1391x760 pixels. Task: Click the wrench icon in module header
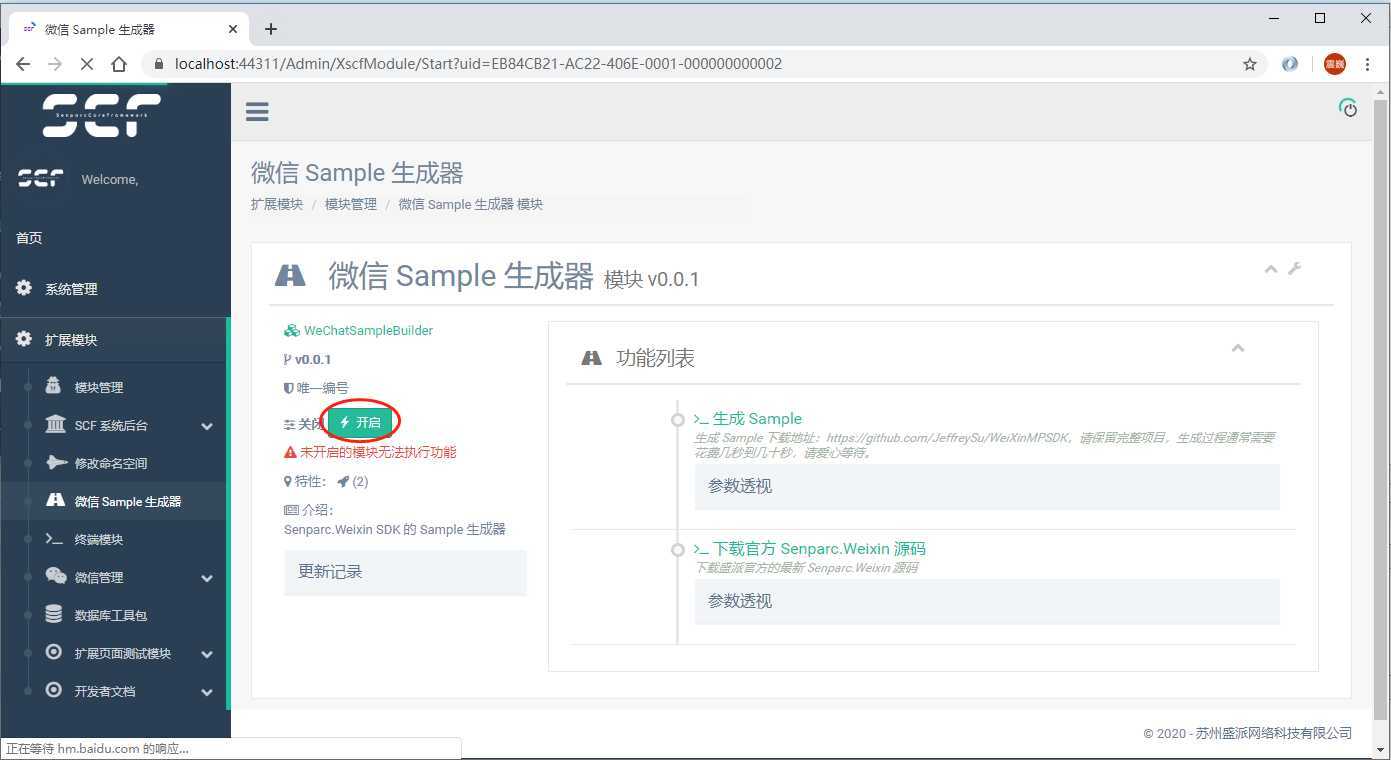(x=1294, y=268)
